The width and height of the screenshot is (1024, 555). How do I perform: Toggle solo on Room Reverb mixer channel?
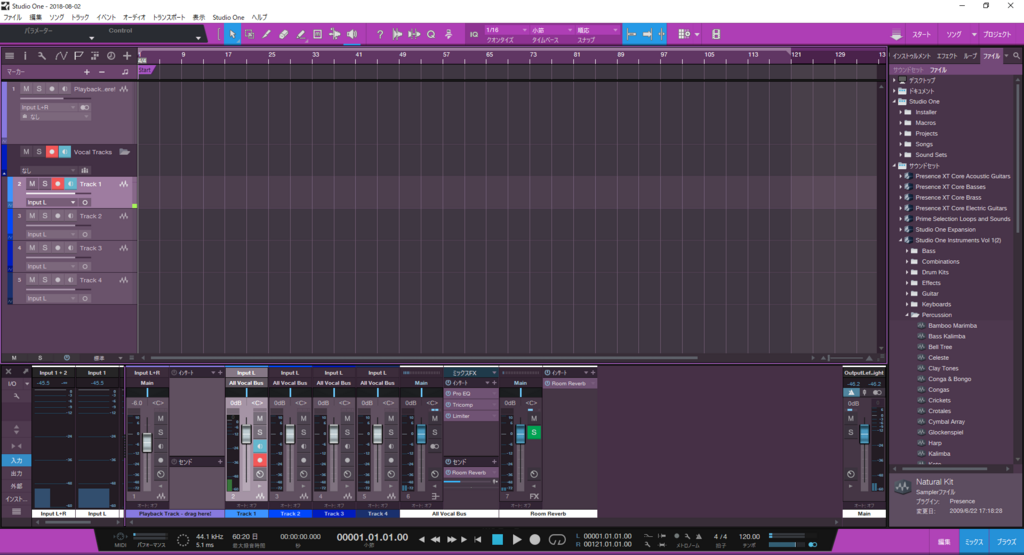(534, 432)
